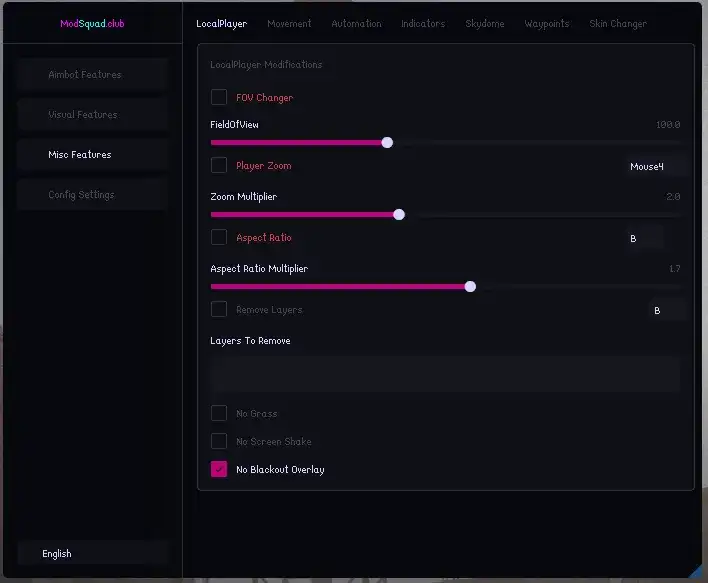Viewport: 708px width, 583px height.
Task: Enable the FOV Changer checkbox
Action: (219, 97)
